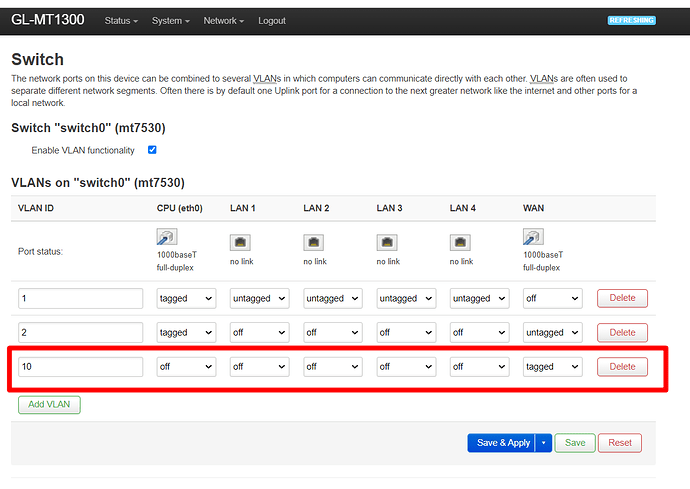Image resolution: width=690 pixels, height=489 pixels.
Task: Open the System menu
Action: 170,20
